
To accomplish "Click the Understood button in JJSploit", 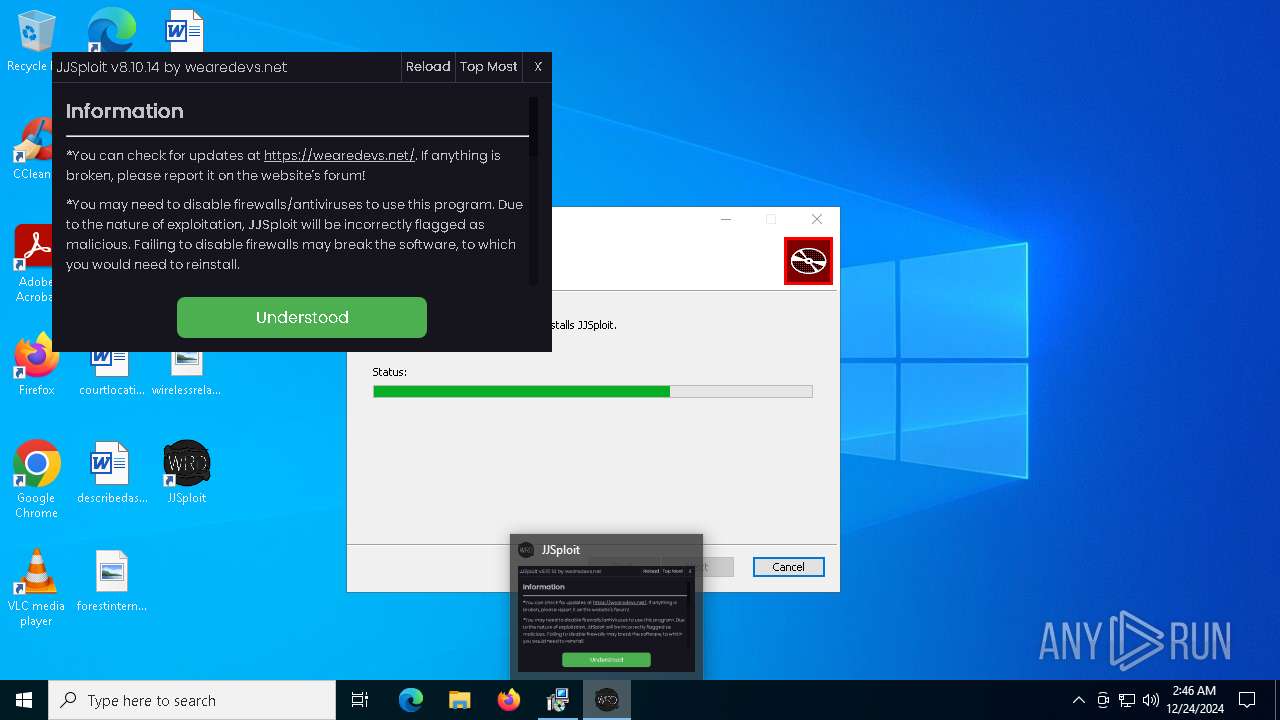I will (302, 317).
